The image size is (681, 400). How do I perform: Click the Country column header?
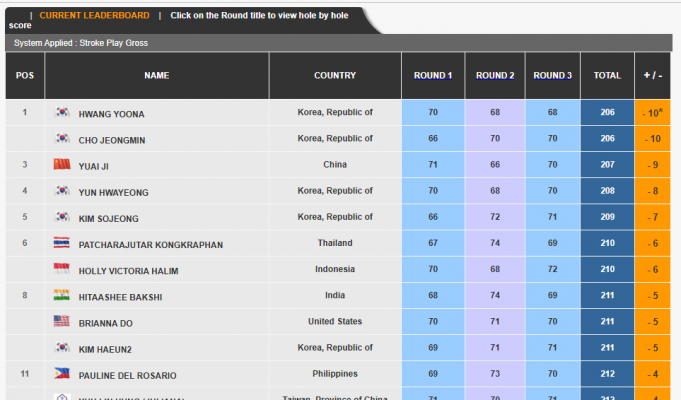click(335, 75)
